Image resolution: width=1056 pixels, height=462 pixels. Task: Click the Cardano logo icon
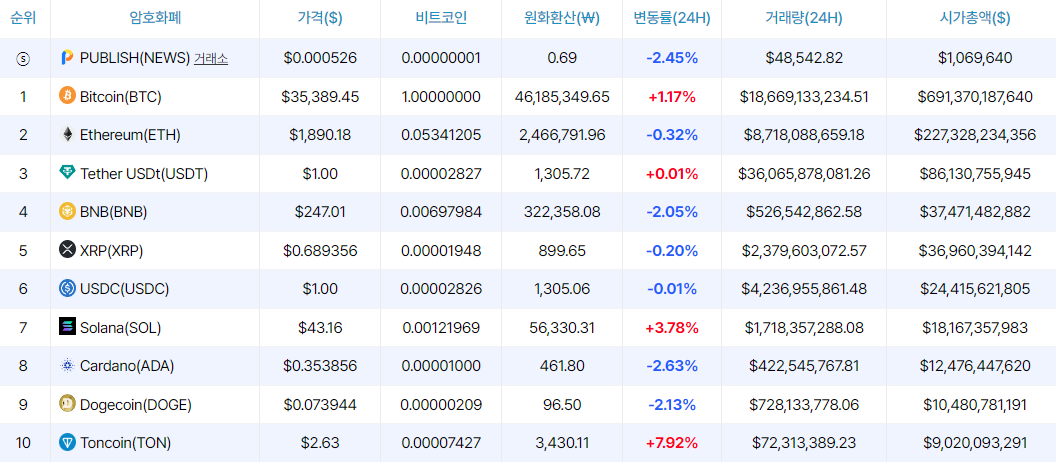tap(67, 366)
